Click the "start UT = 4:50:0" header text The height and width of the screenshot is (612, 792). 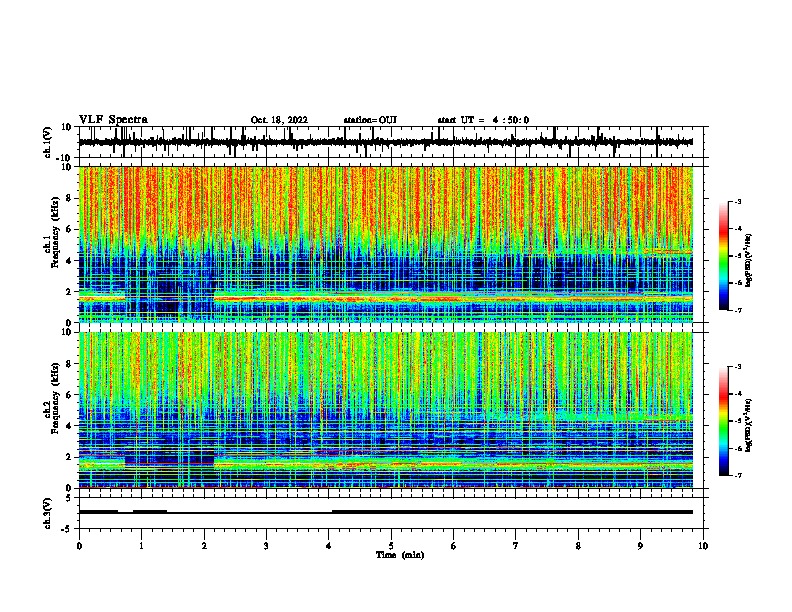483,120
